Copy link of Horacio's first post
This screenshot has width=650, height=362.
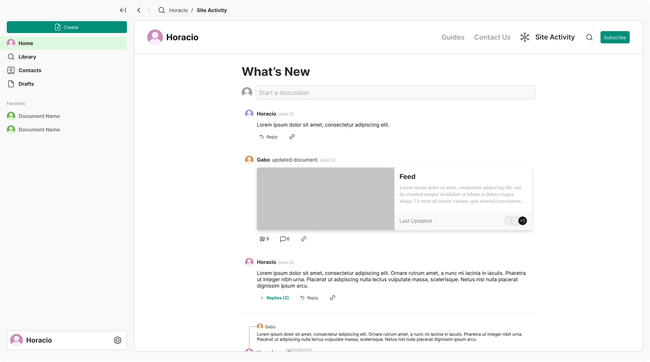(292, 137)
